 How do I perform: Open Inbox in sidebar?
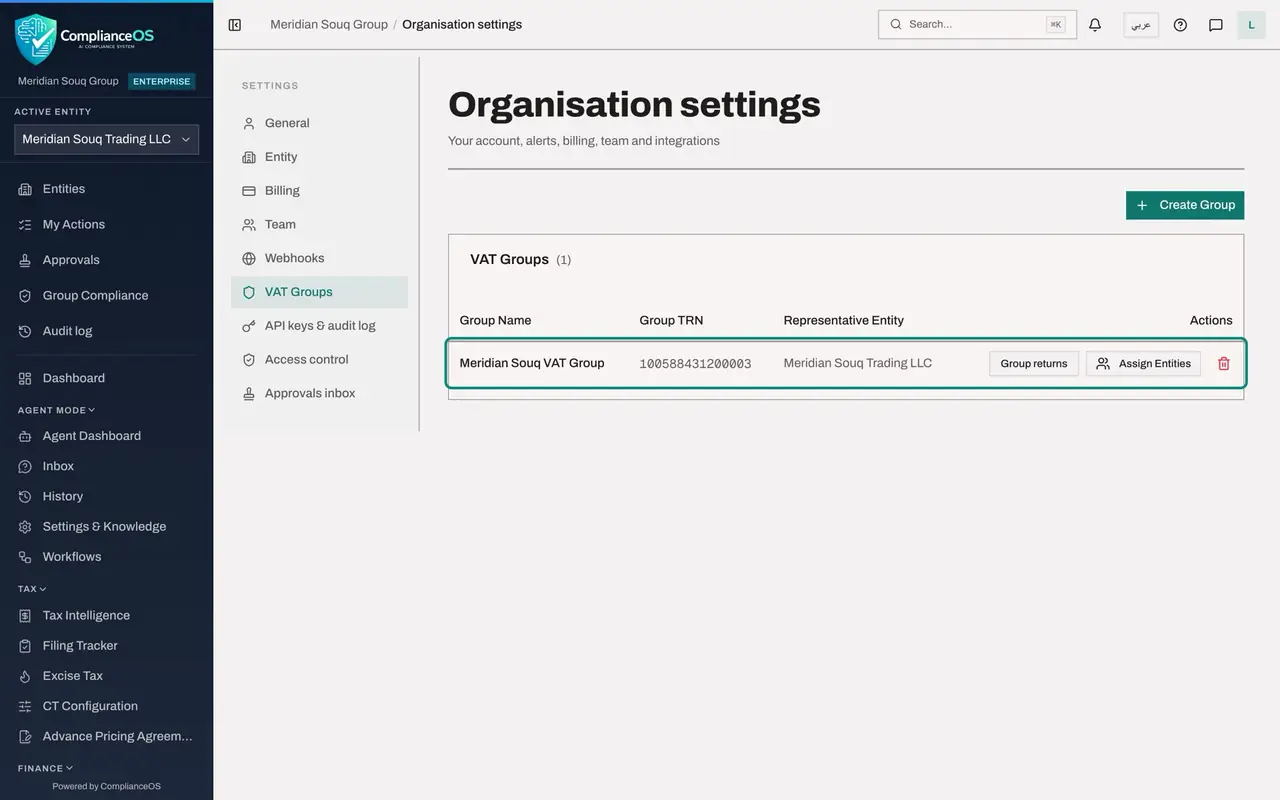point(106,466)
